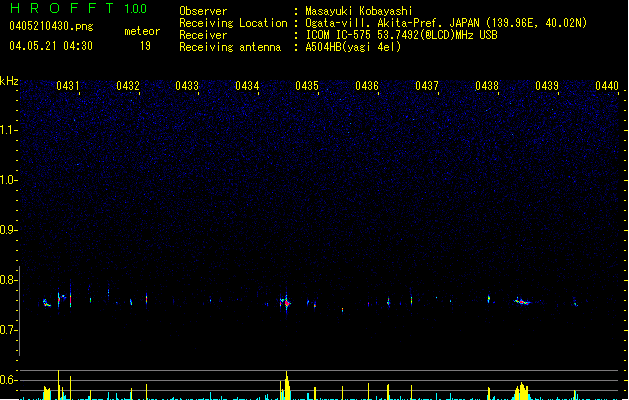
Task: Click the Receiving antenna label
Action: (230, 47)
